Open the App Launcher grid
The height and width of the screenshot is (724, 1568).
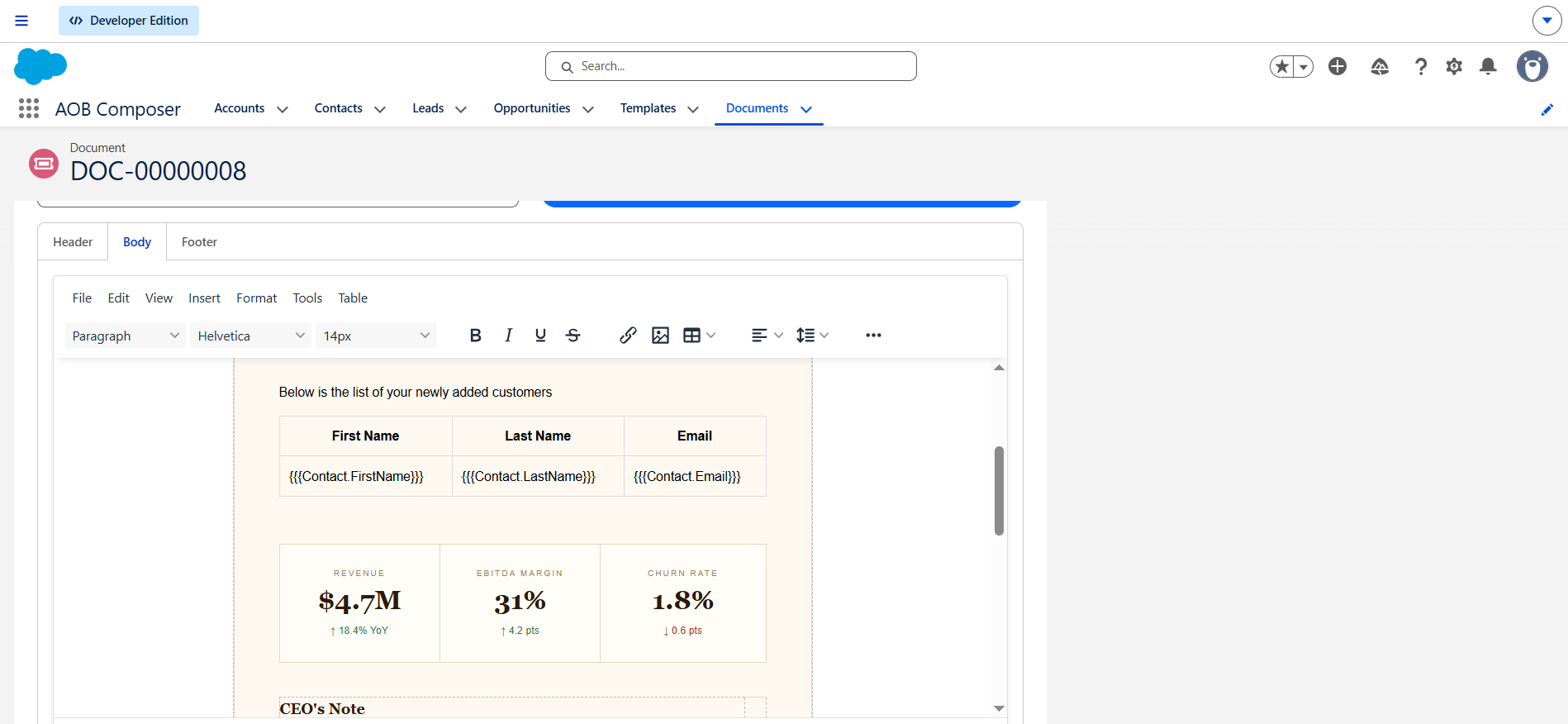29,108
